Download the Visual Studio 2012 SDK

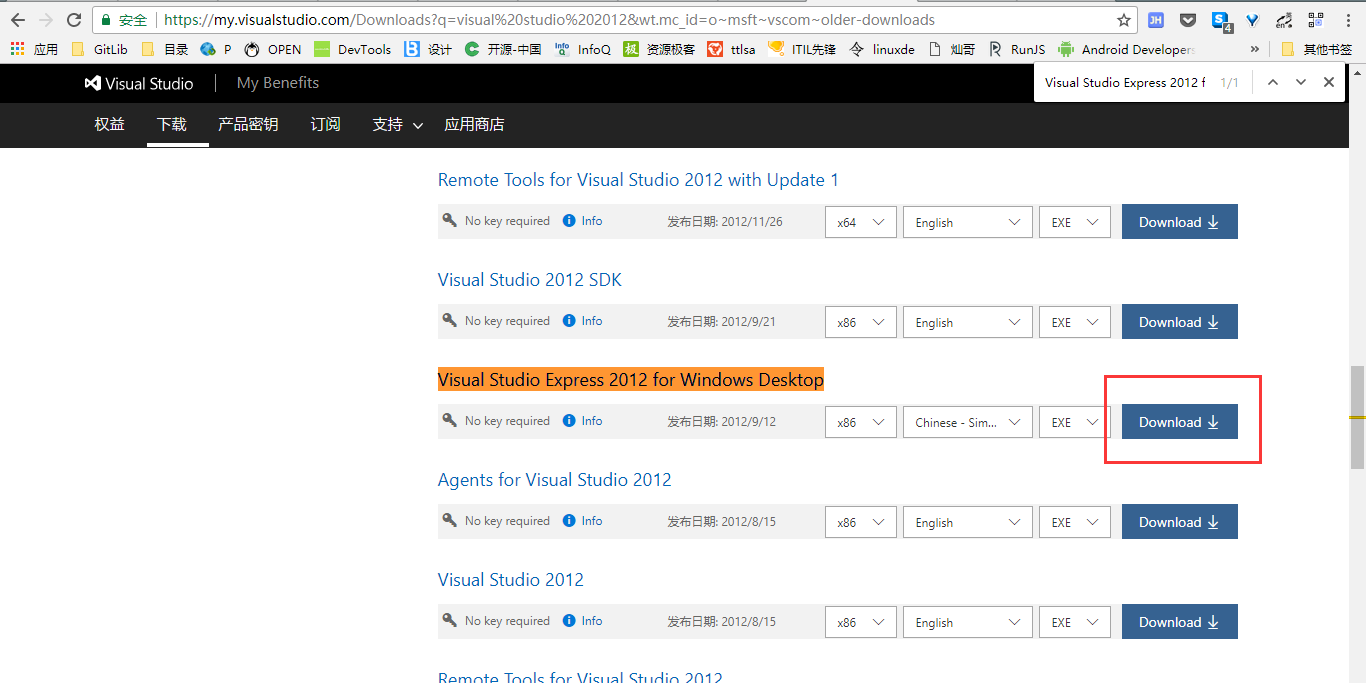(x=1180, y=322)
